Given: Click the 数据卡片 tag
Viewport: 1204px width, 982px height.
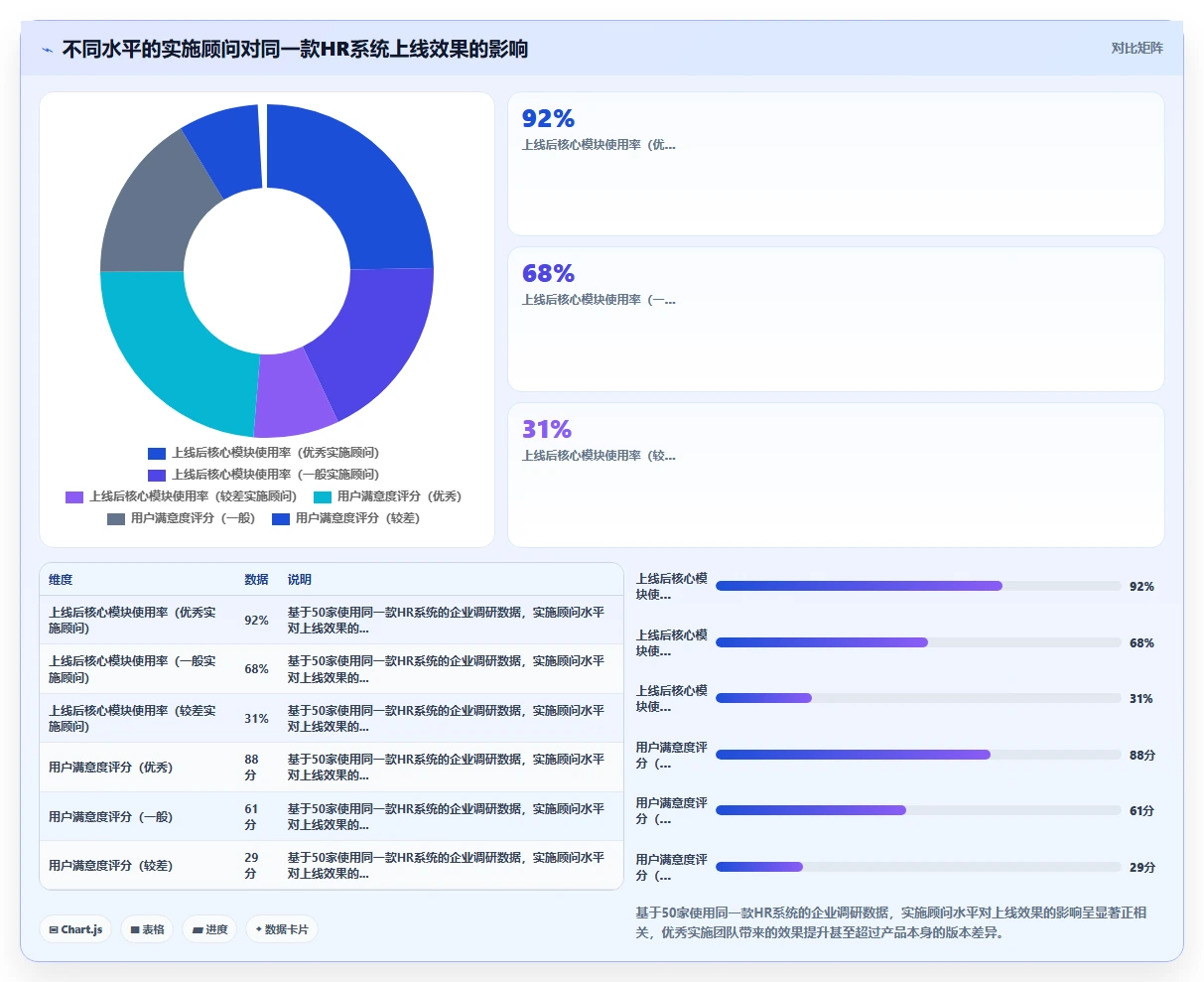Looking at the screenshot, I should click(x=282, y=929).
